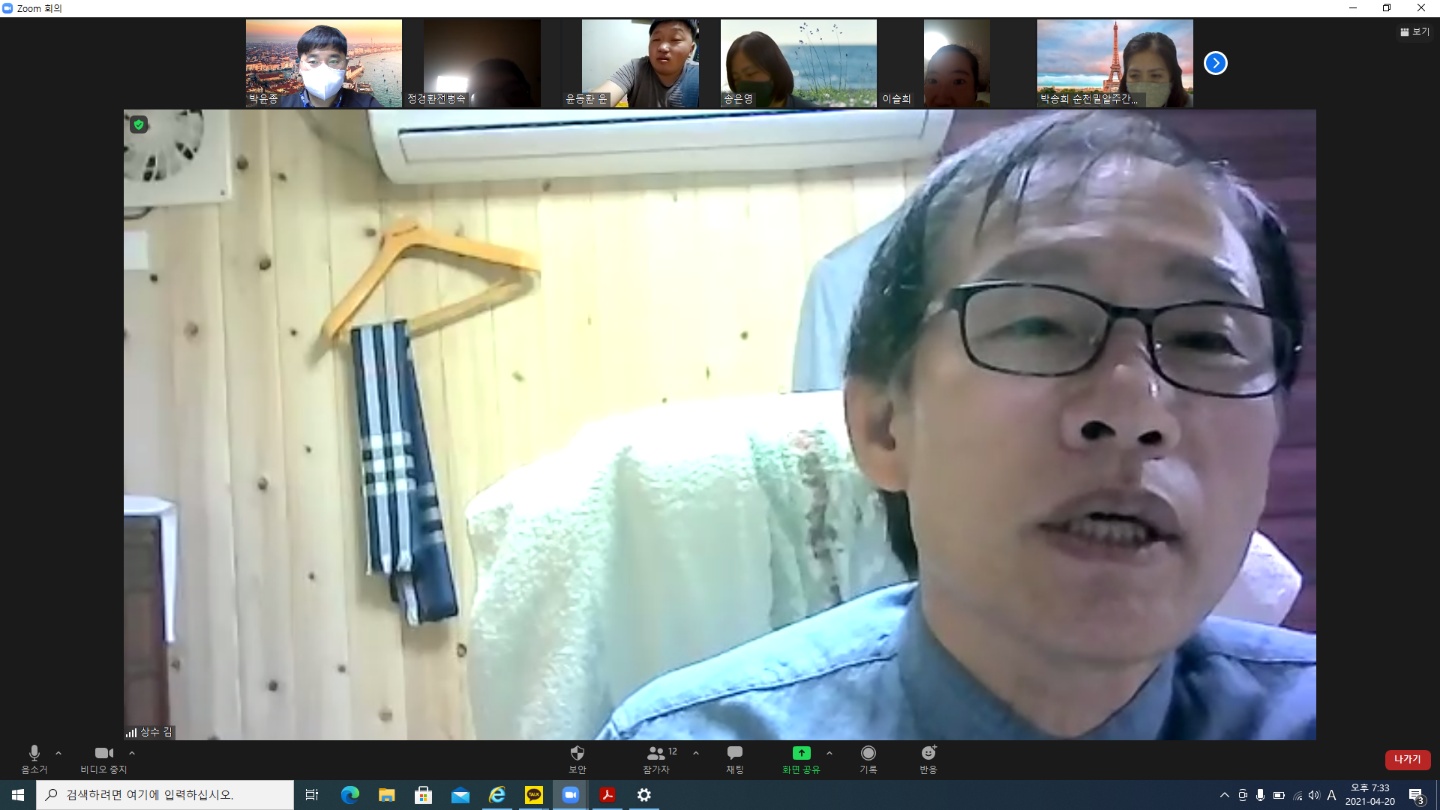Image resolution: width=1440 pixels, height=810 pixels.
Task: Click the Windows taskbar search box
Action: tap(165, 795)
